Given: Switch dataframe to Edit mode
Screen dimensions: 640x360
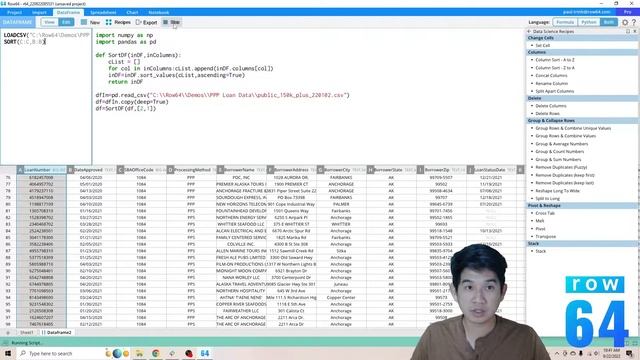Looking at the screenshot, I should click(66, 22).
